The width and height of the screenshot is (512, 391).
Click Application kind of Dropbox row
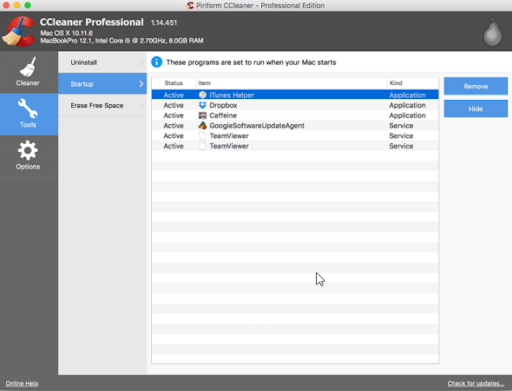point(407,105)
